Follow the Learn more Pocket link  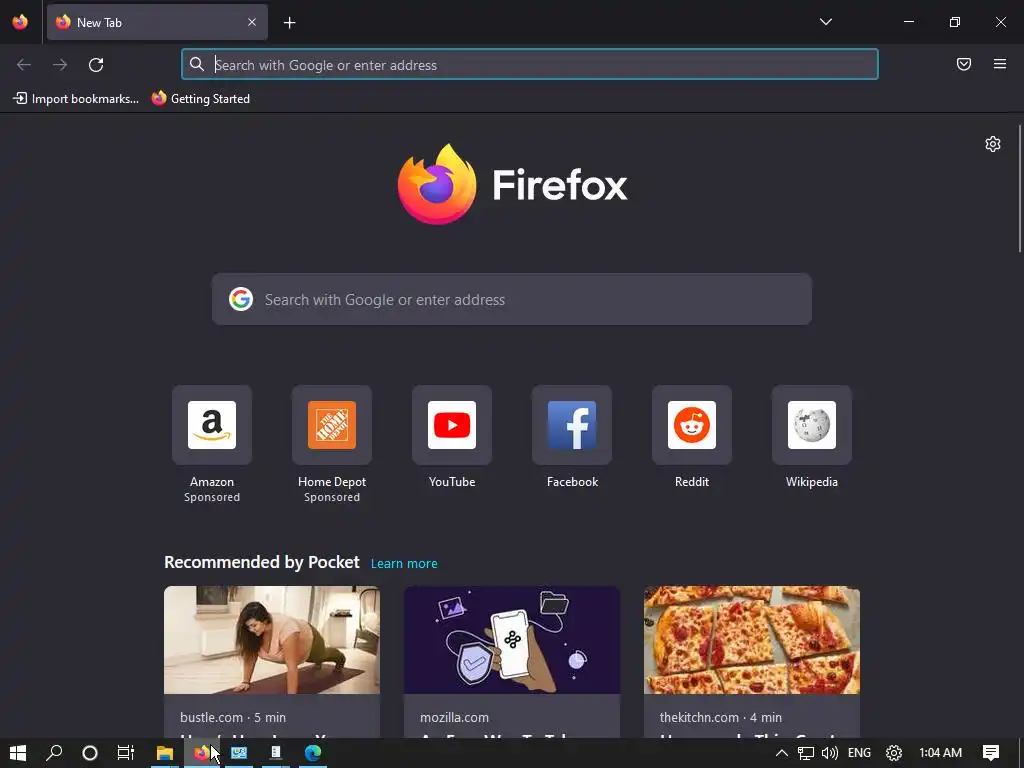click(x=404, y=564)
